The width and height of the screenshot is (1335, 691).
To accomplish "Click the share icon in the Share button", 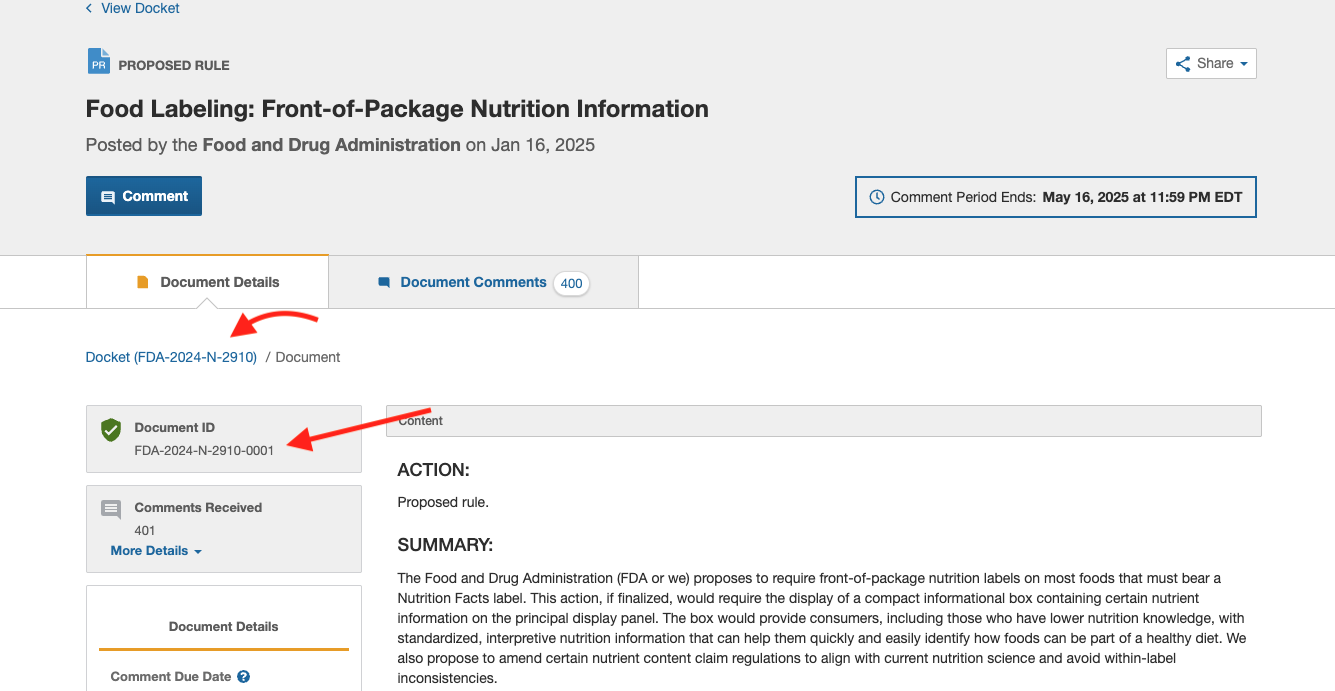I will (1183, 64).
